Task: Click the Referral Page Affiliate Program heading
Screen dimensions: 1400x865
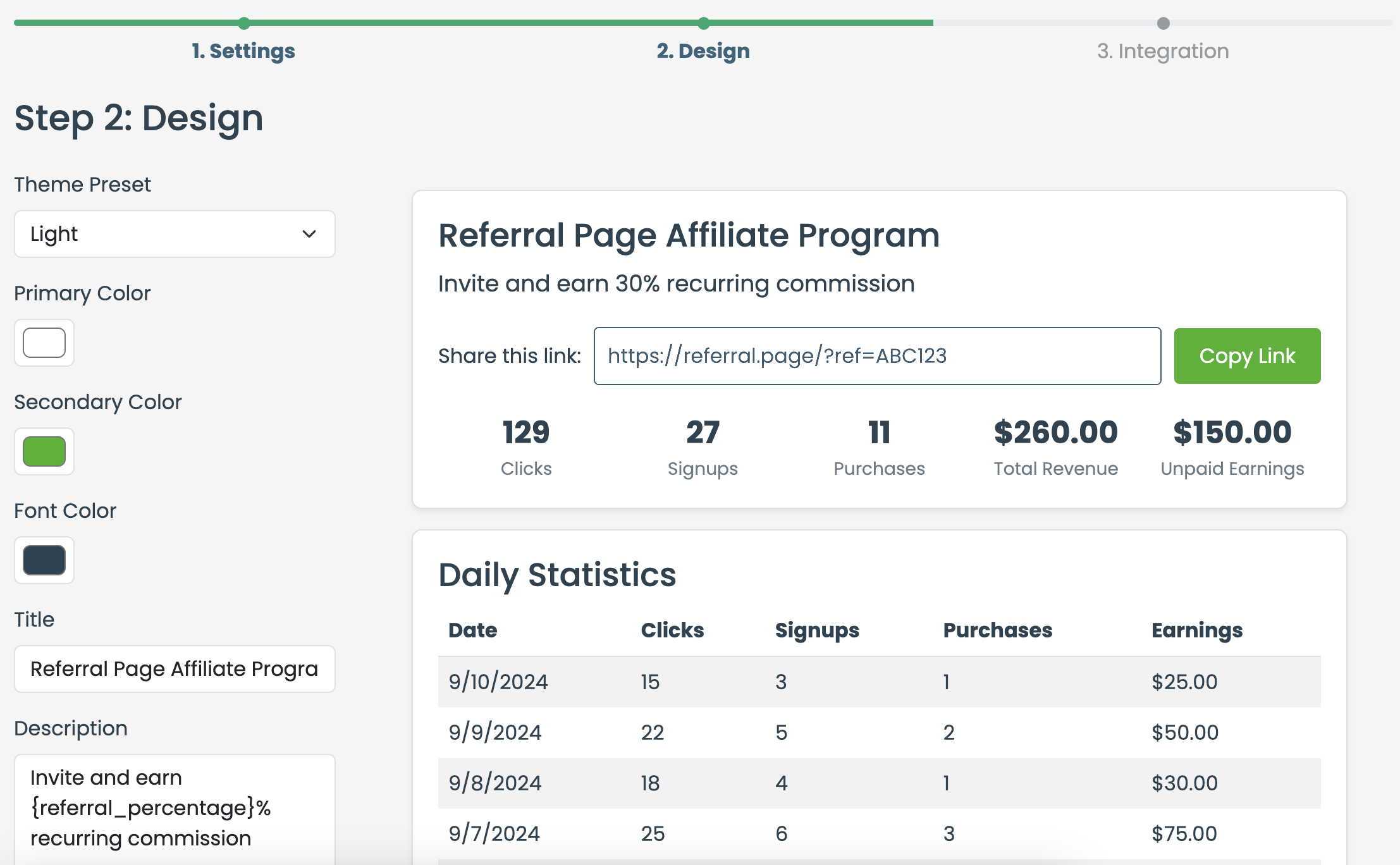Action: (x=689, y=236)
